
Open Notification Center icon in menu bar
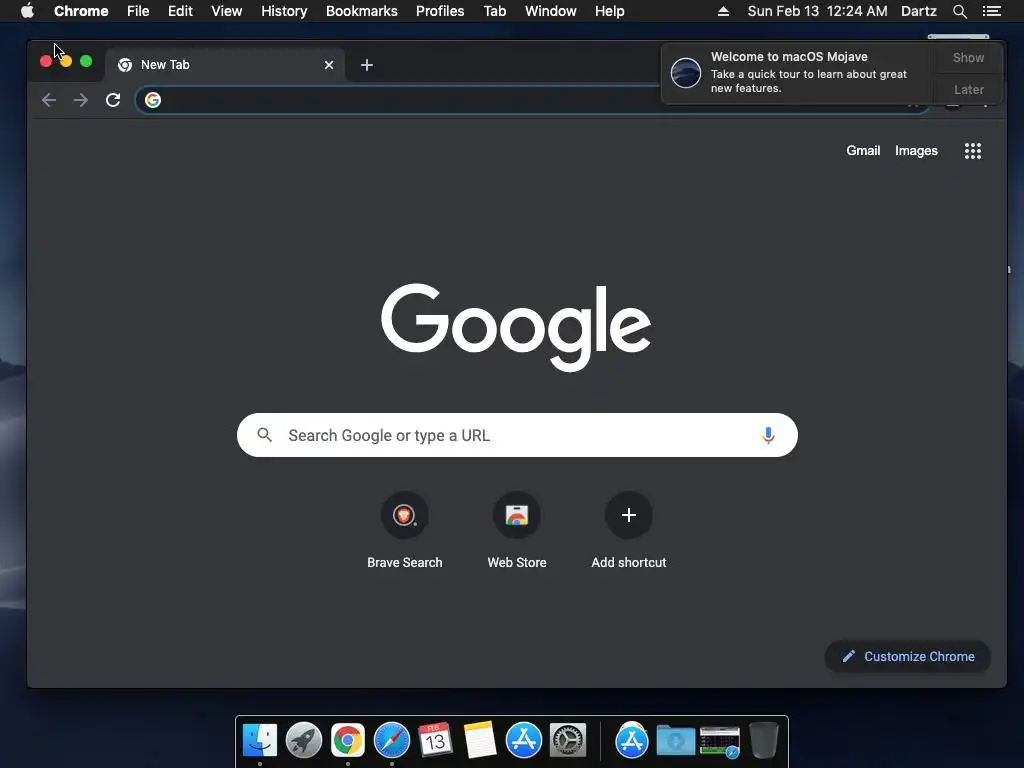coord(991,11)
